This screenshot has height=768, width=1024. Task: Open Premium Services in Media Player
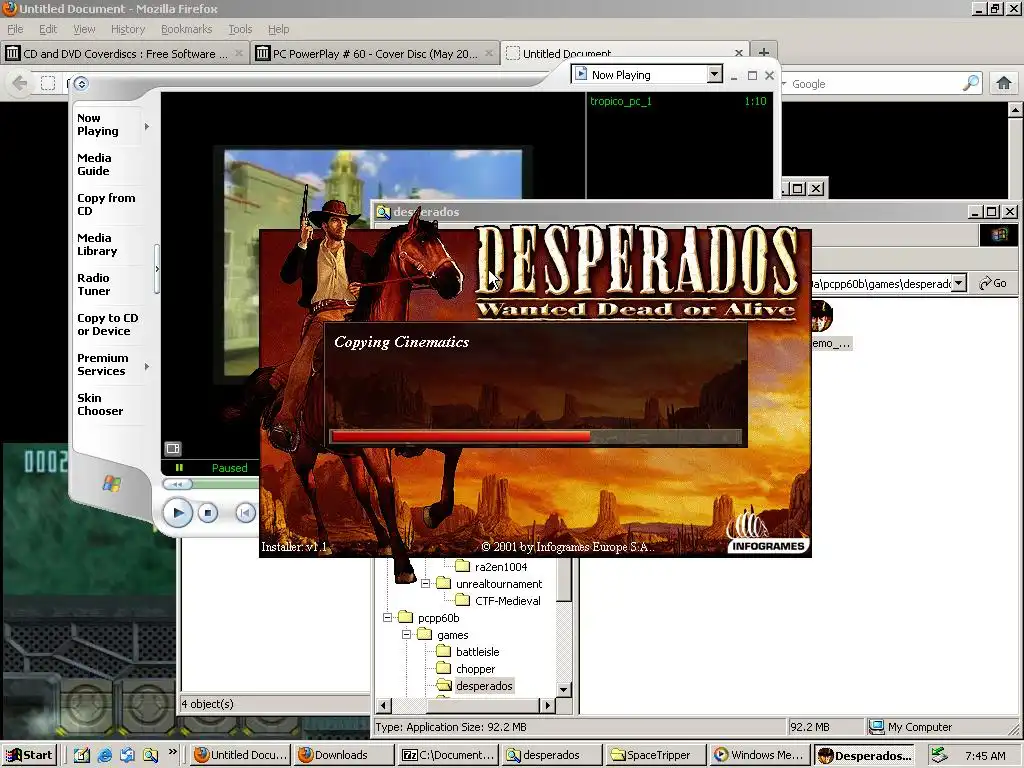tap(103, 364)
